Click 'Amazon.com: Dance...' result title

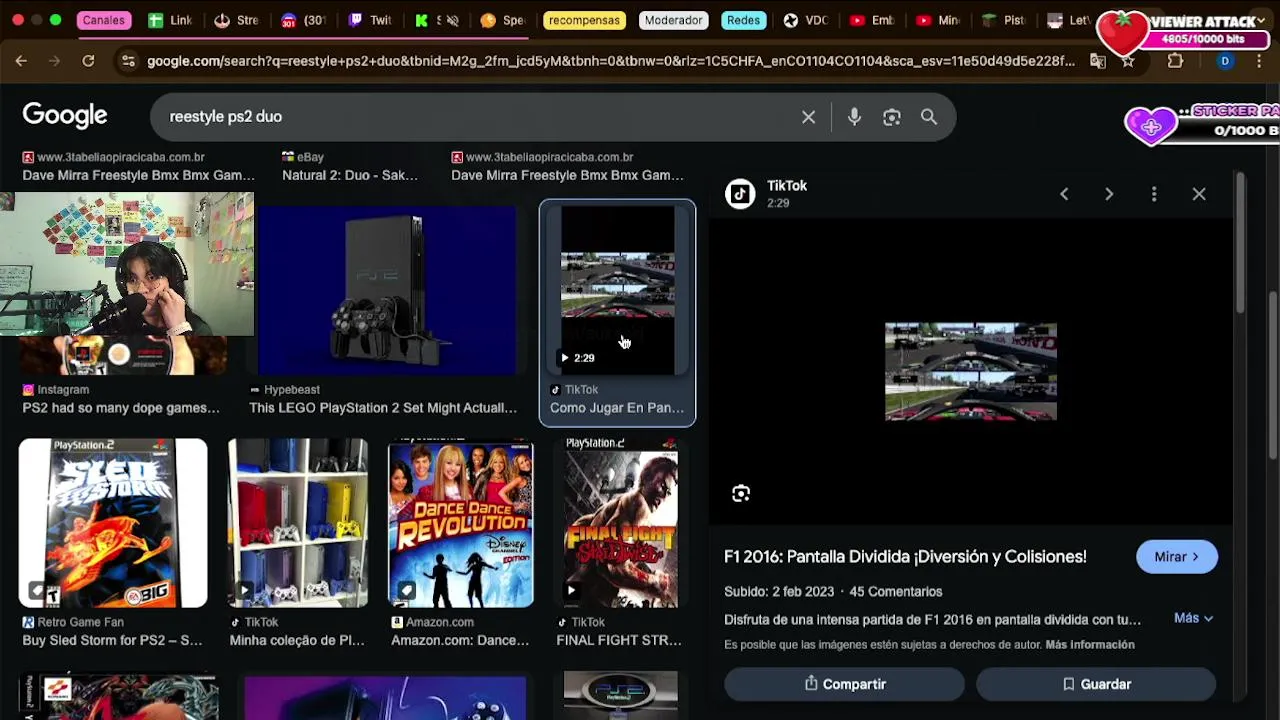tap(460, 641)
